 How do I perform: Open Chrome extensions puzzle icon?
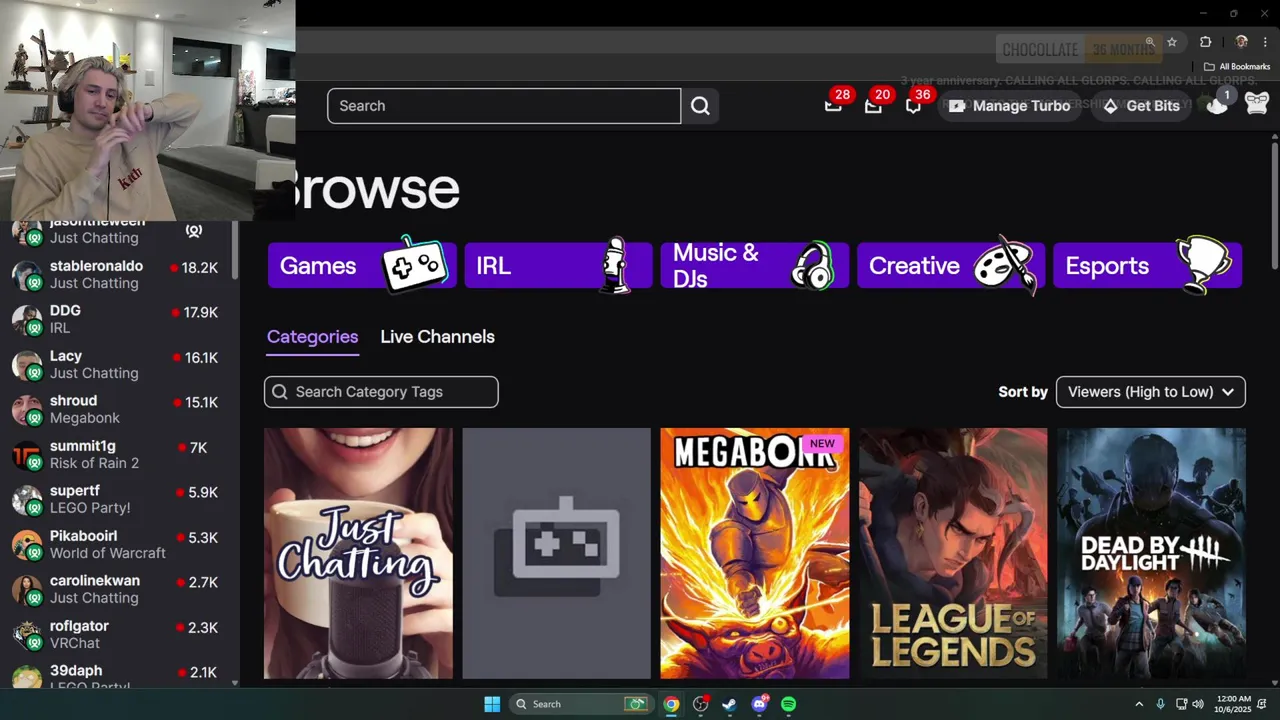click(1205, 42)
